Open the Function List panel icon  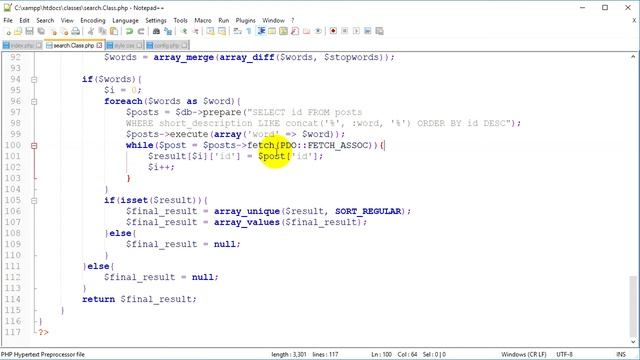[x=295, y=31]
